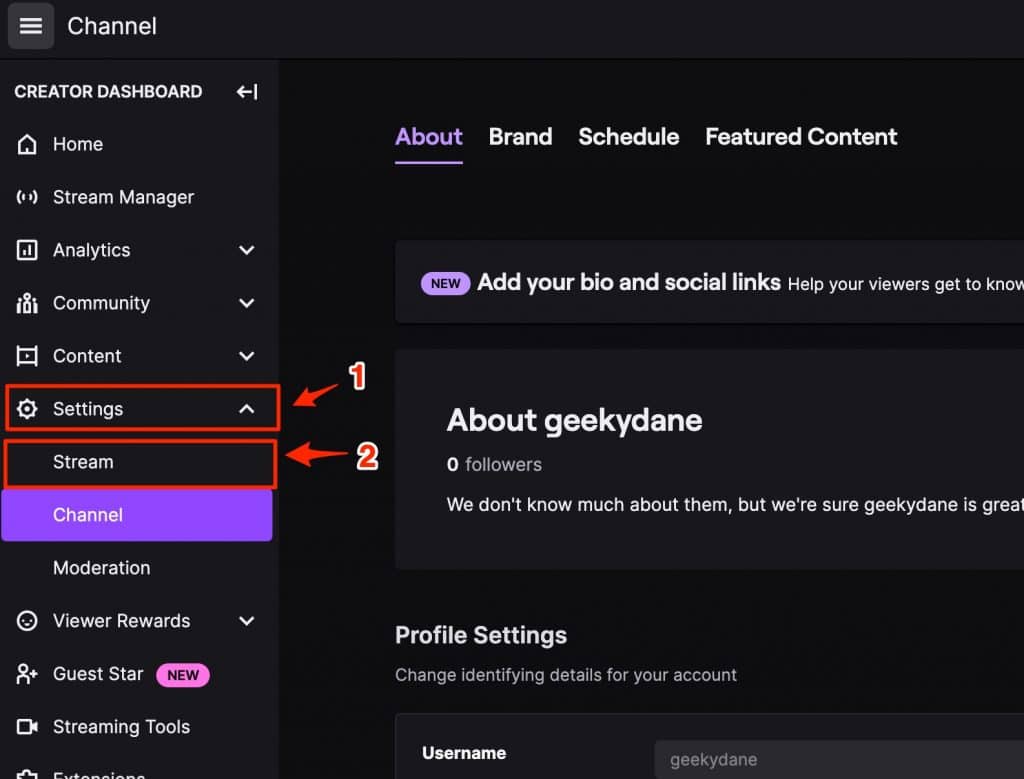Switch to the About tab
This screenshot has height=779, width=1024.
pyautogui.click(x=428, y=137)
